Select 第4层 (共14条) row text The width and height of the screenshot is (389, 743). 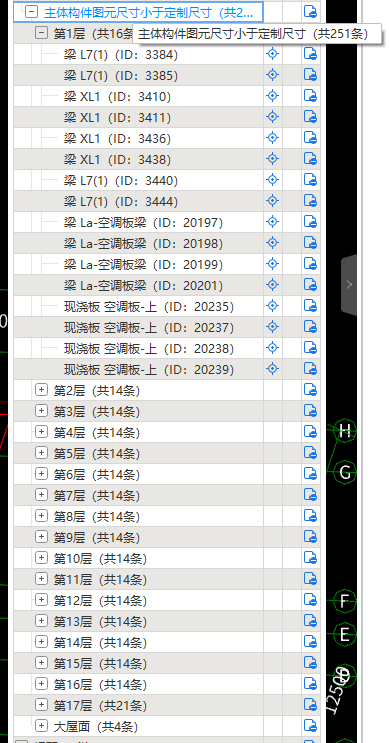(97, 432)
